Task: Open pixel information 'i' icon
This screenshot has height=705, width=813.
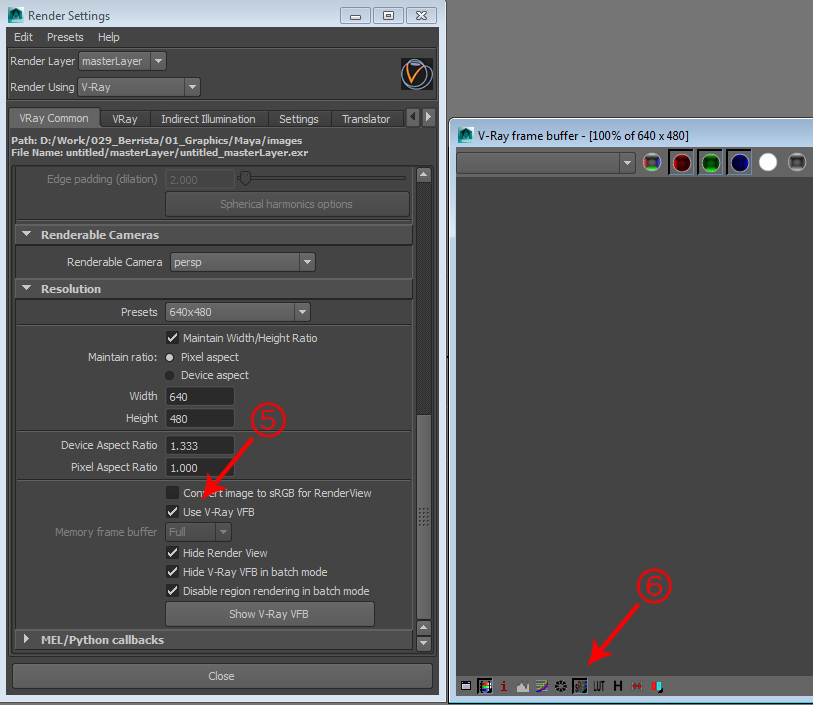Action: click(x=503, y=686)
